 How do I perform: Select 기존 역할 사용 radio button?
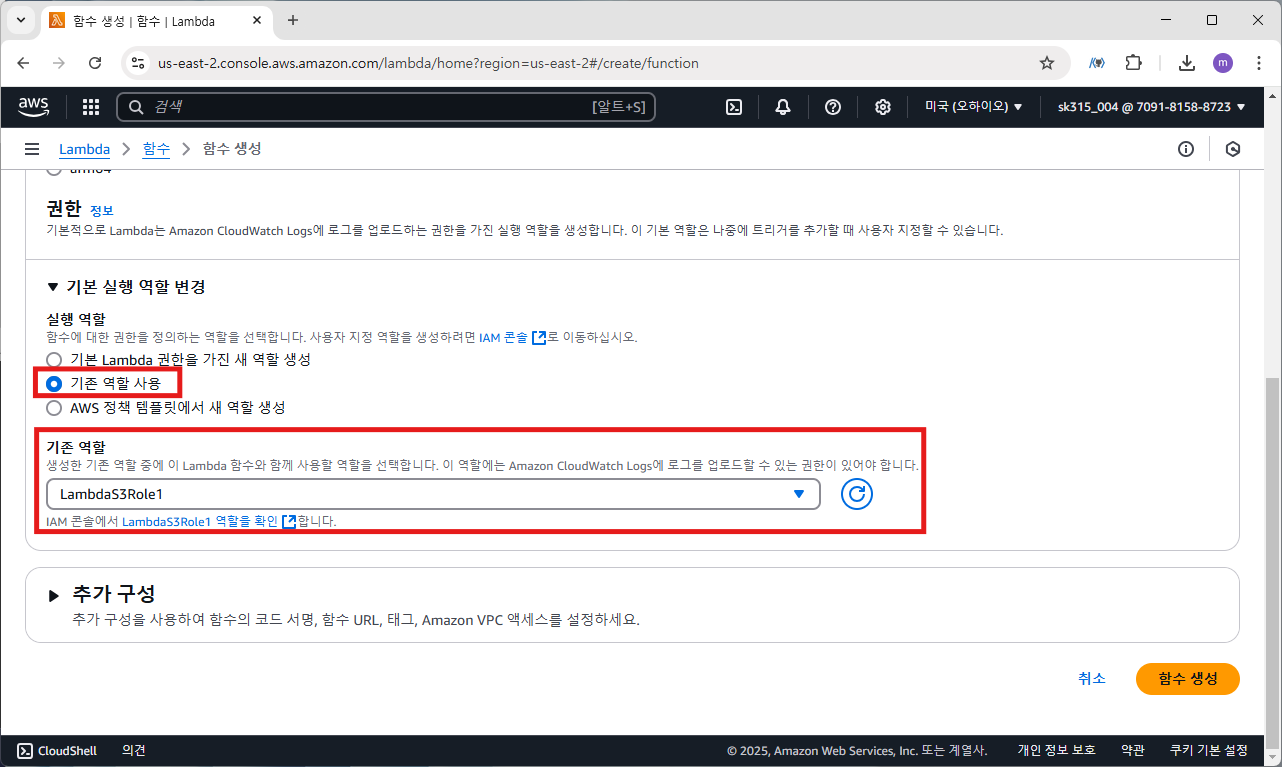point(54,383)
